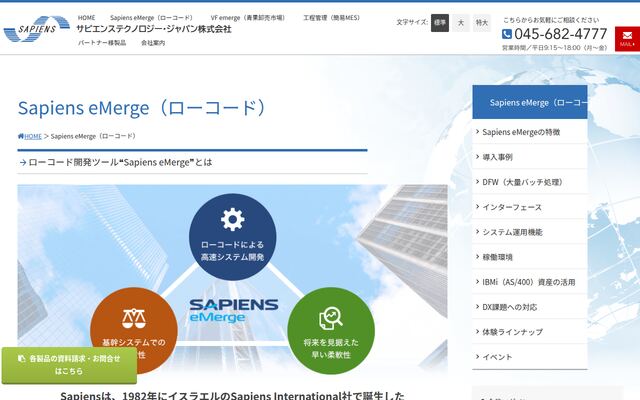Open システム運用機能 in the sidebar
This screenshot has height=400, width=640.
530,232
